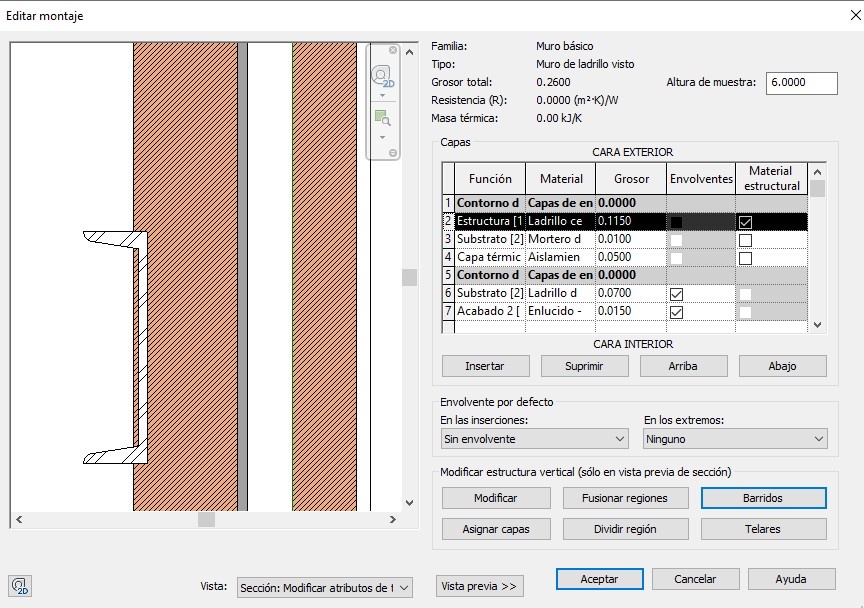Click the preview horizontal scrollbar thumb
Image resolution: width=864 pixels, height=608 pixels.
pyautogui.click(x=206, y=520)
